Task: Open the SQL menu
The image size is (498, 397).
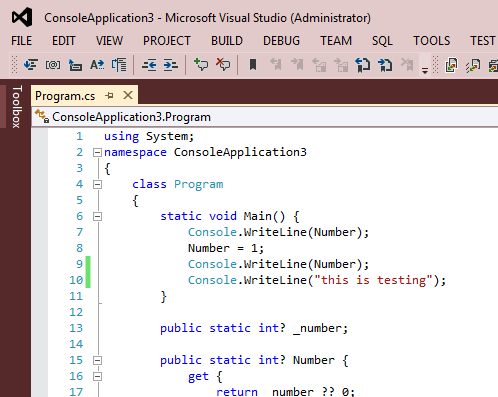Action: [x=382, y=41]
